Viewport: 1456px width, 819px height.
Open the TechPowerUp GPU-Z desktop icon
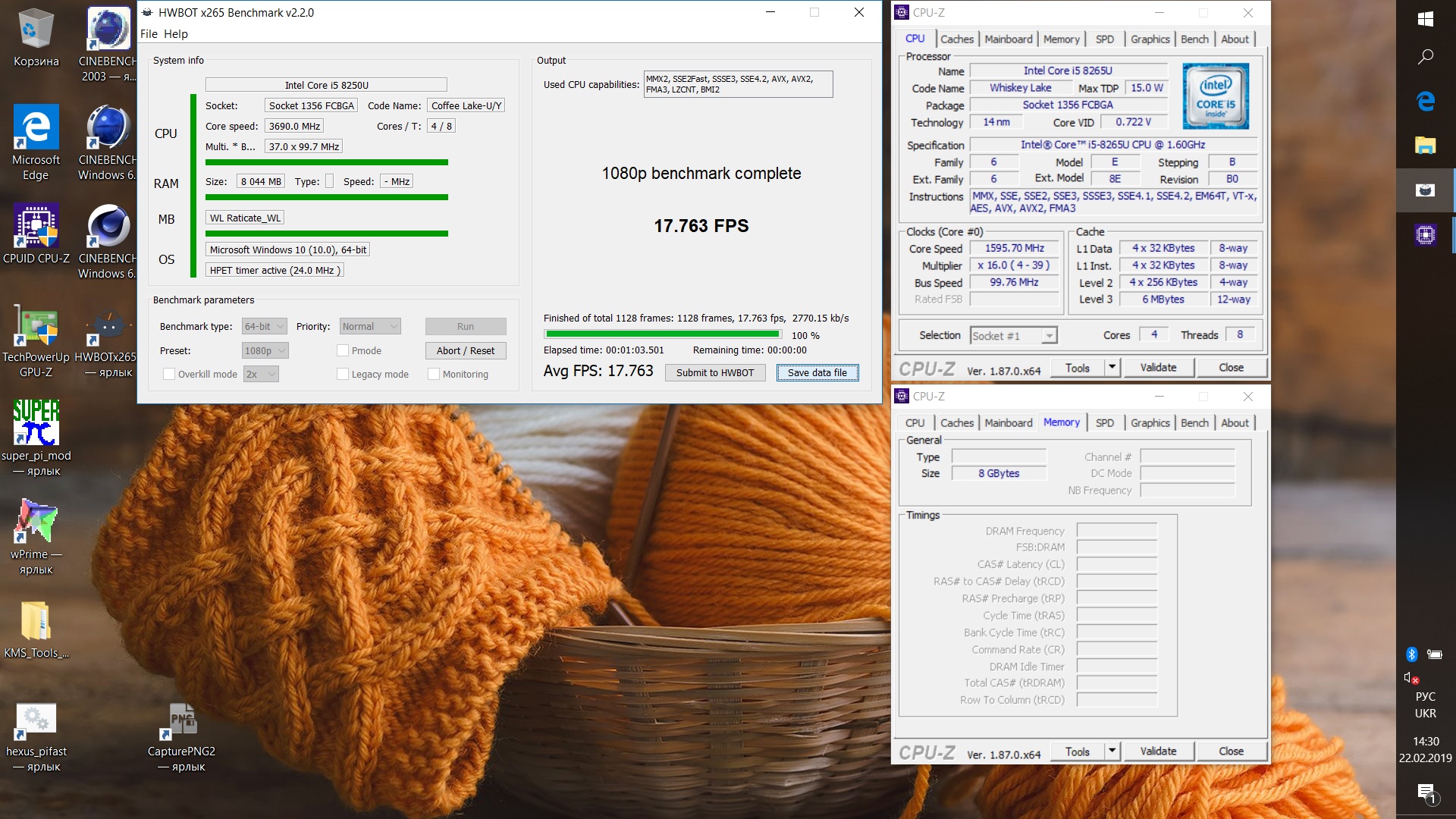pos(36,340)
